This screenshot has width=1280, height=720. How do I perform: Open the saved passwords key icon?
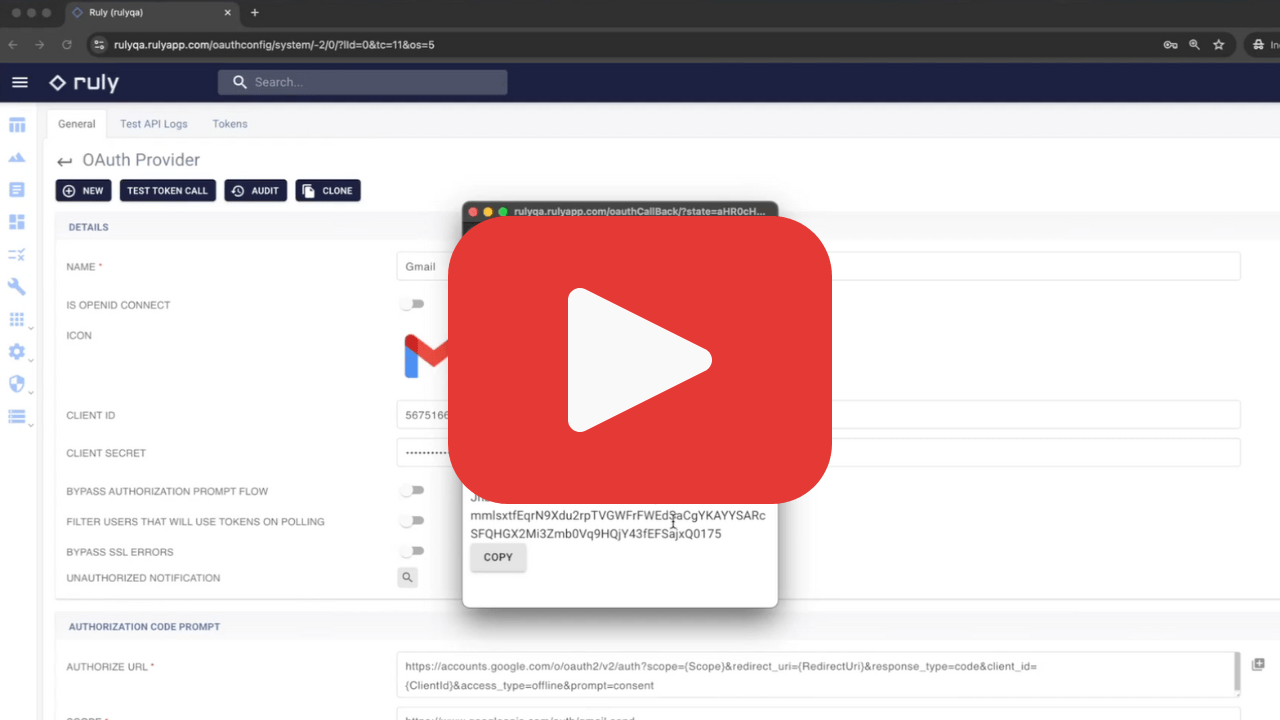click(x=1170, y=45)
